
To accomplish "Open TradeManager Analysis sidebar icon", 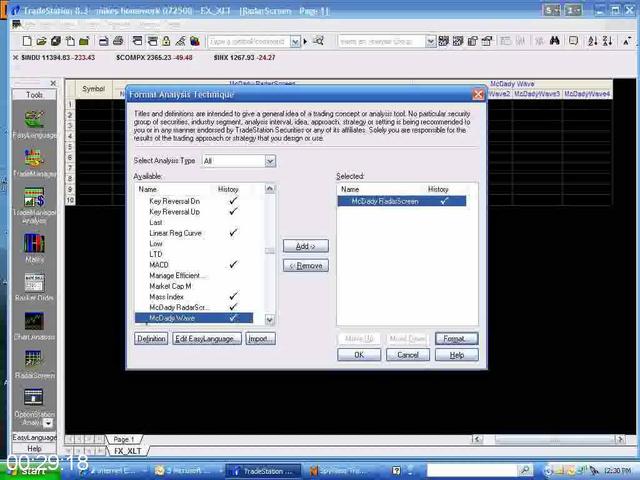I will pyautogui.click(x=34, y=206).
